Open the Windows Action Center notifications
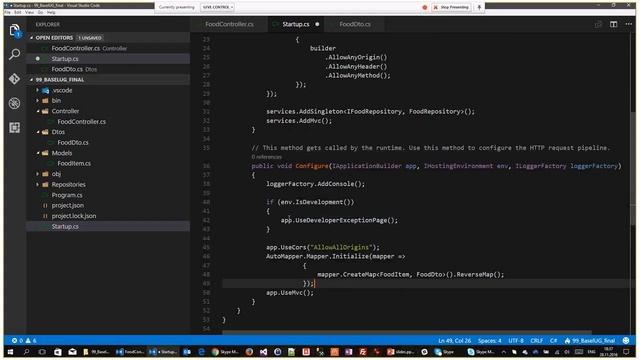640x360 pixels. 626,351
